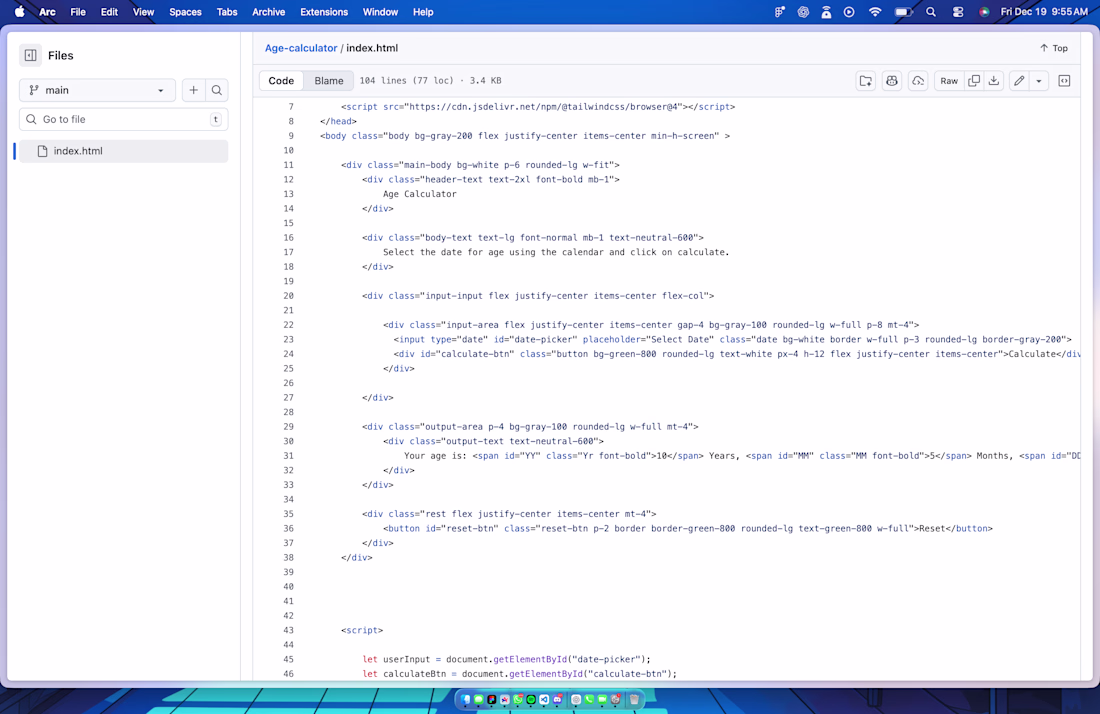The height and width of the screenshot is (714, 1100).
Task: Open Visual Studio Code from the Dock
Action: [x=544, y=699]
